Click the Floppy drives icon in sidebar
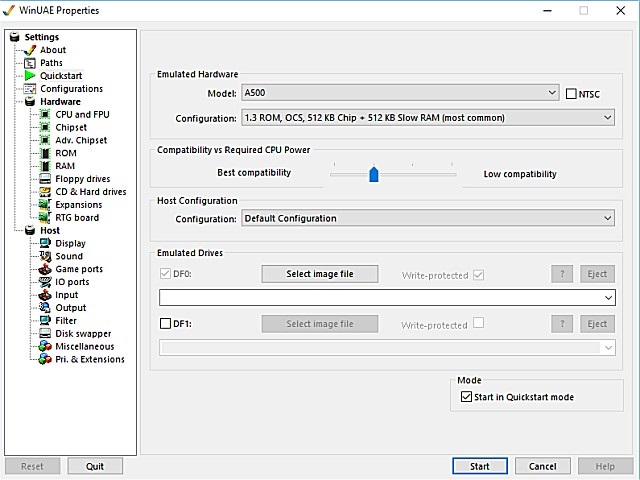 coord(45,179)
